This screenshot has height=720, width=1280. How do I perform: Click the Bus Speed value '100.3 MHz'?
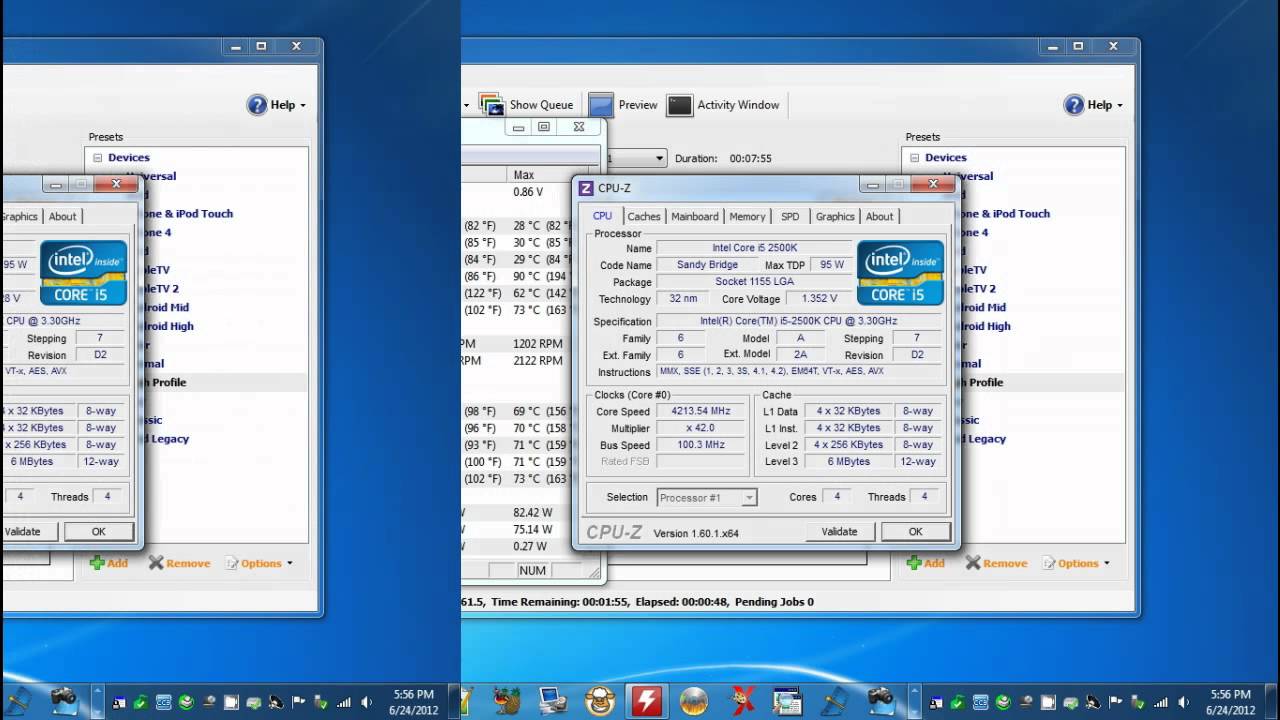tap(699, 446)
